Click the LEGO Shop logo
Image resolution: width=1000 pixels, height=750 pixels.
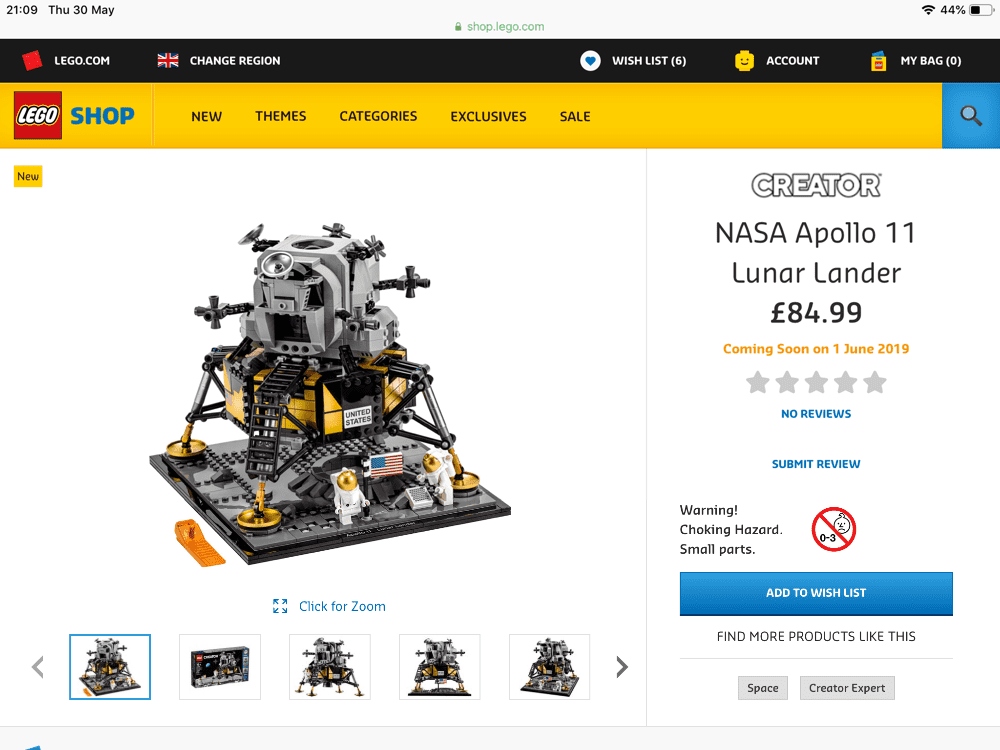click(x=75, y=115)
